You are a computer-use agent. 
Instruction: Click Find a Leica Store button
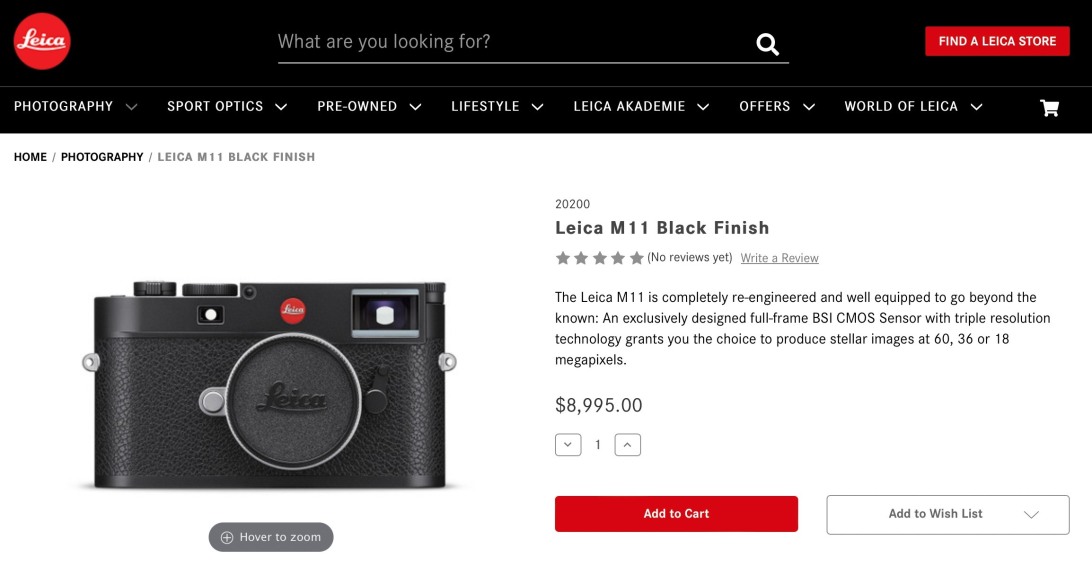[997, 41]
